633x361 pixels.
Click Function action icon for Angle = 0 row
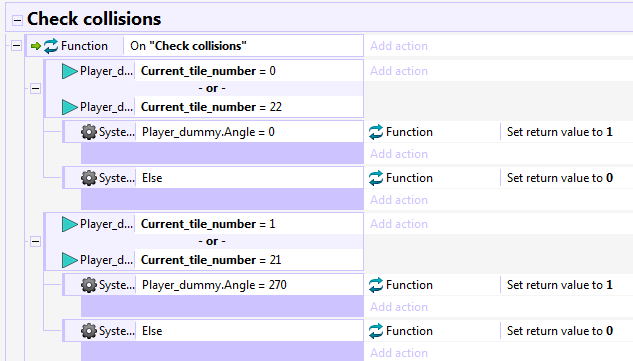[x=376, y=132]
